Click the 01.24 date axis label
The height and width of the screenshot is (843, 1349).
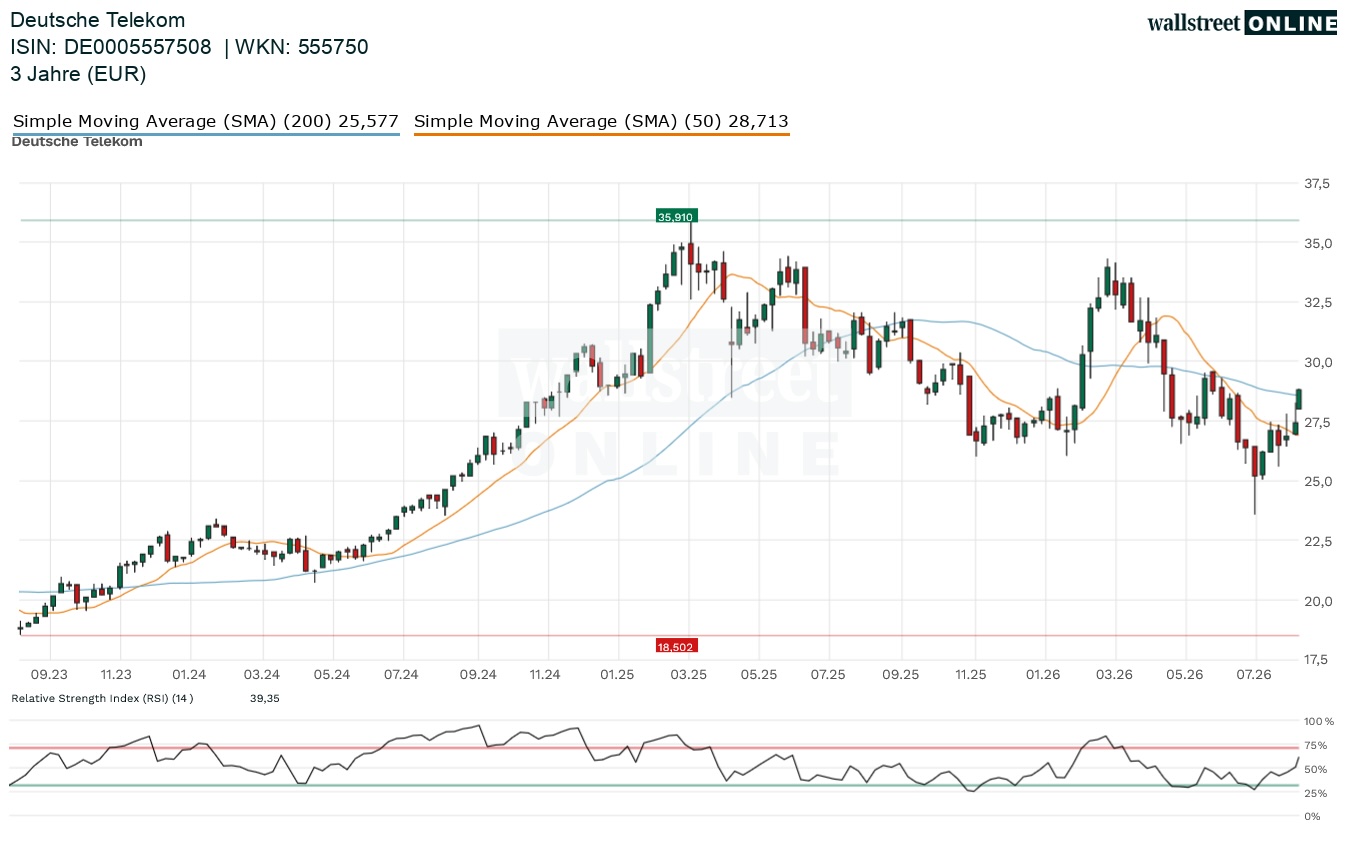[x=189, y=675]
